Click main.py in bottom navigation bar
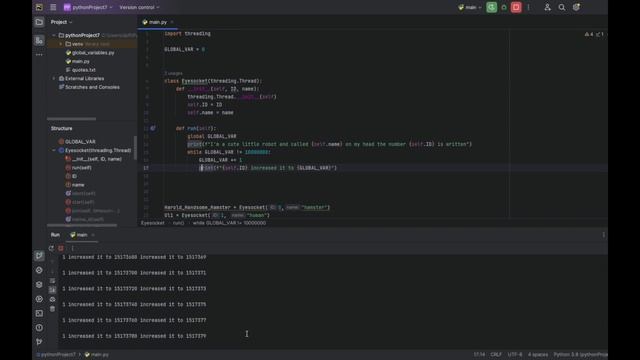 pyautogui.click(x=97, y=355)
